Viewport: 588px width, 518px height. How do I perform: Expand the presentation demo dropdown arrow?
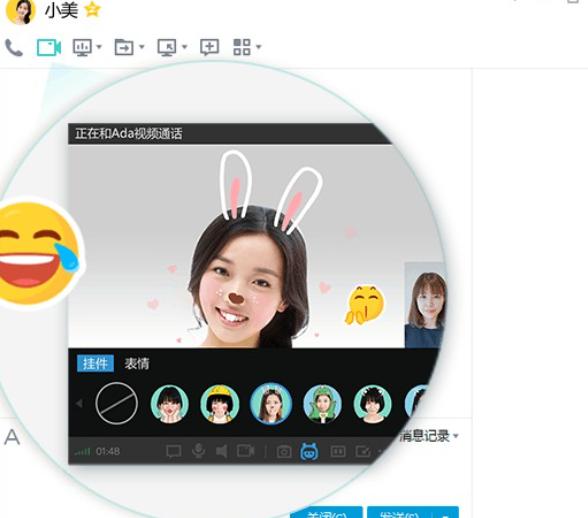tap(99, 47)
